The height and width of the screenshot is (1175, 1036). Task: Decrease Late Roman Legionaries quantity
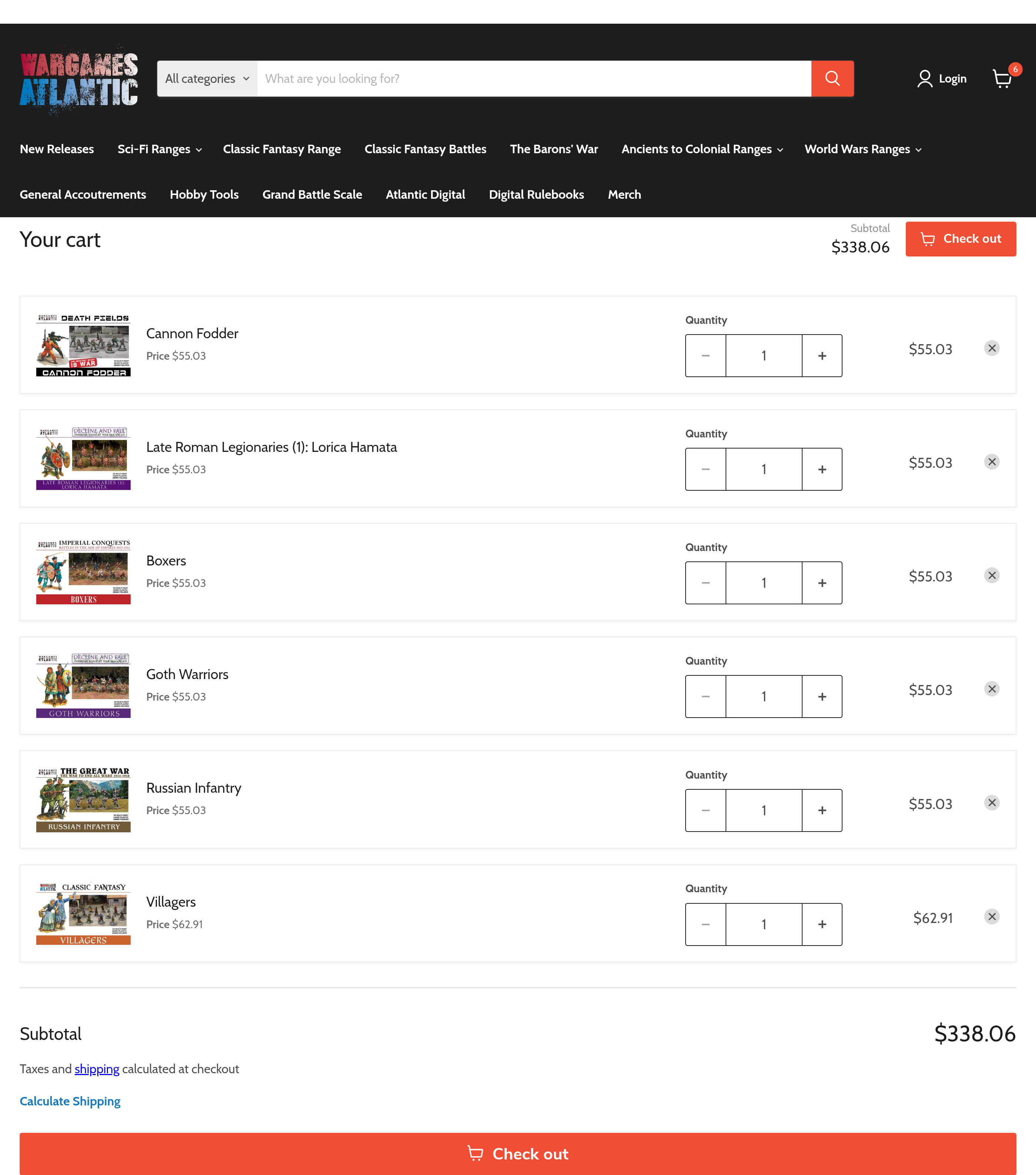(706, 469)
